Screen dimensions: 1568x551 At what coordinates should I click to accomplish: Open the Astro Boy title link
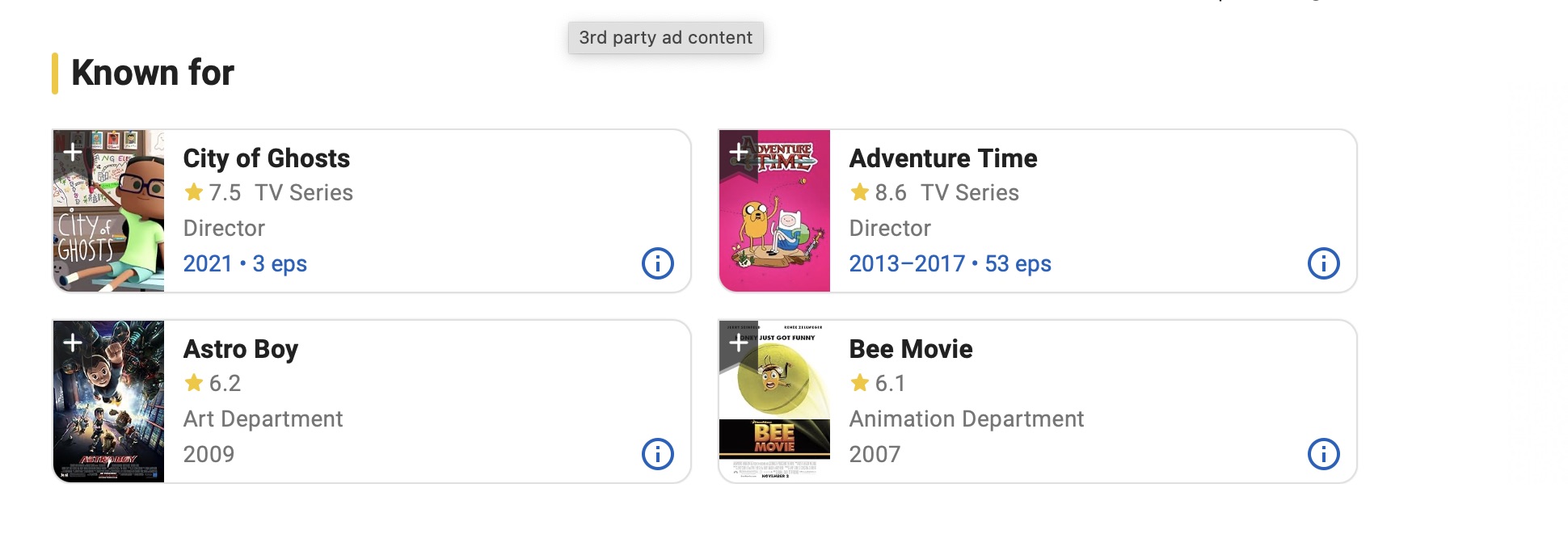[241, 349]
